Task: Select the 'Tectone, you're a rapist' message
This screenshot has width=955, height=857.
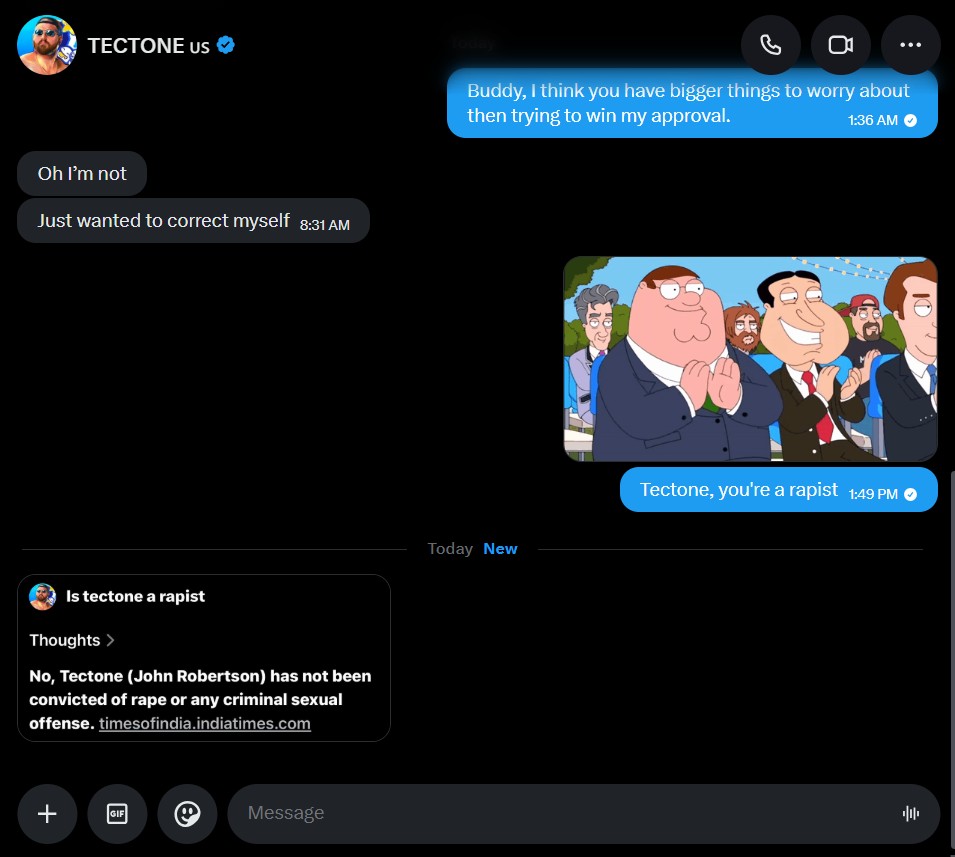Action: [778, 490]
